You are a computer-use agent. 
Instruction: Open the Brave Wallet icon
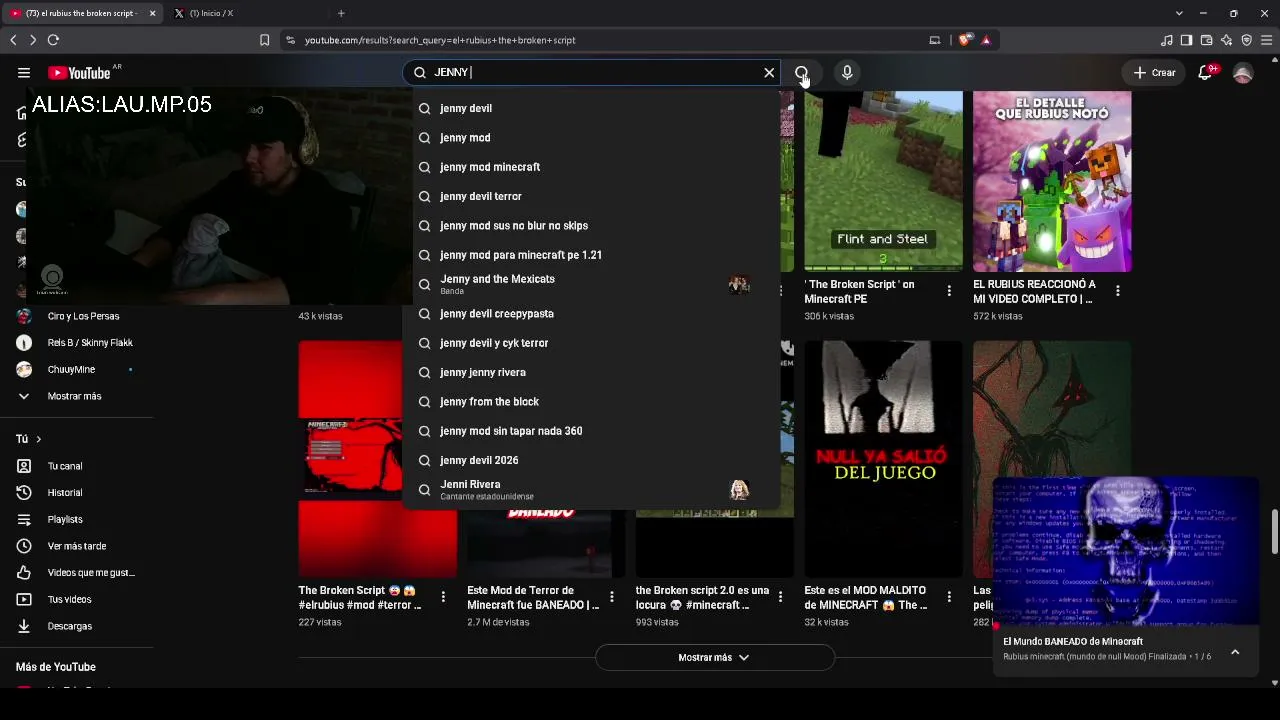[x=1206, y=40]
